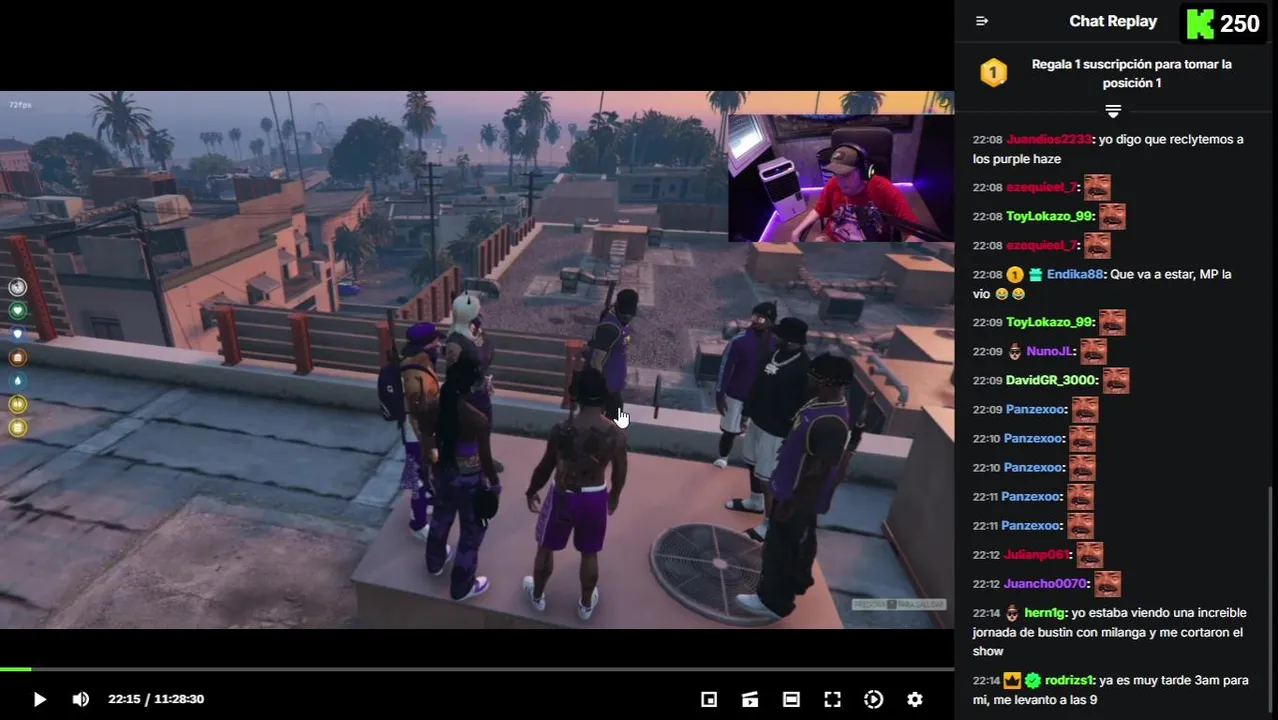Click rodrizs1's green verified badge
Screen dimensions: 1278x720
tap(1032, 680)
